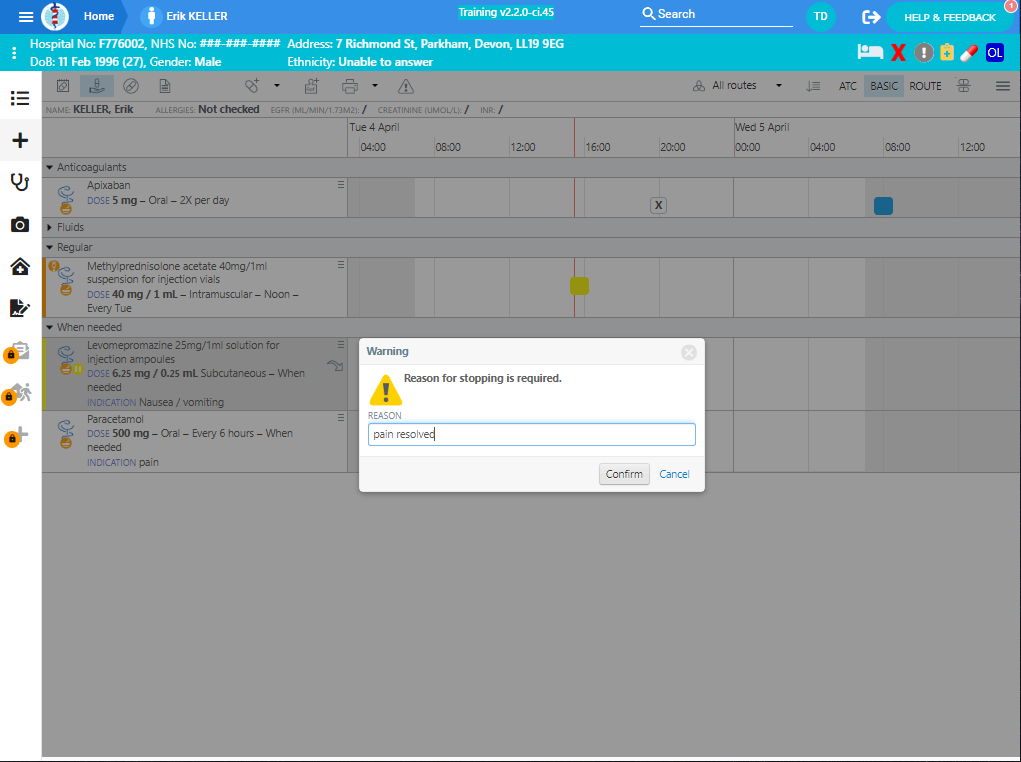
Task: Click the logout arrow icon
Action: pyautogui.click(x=871, y=17)
